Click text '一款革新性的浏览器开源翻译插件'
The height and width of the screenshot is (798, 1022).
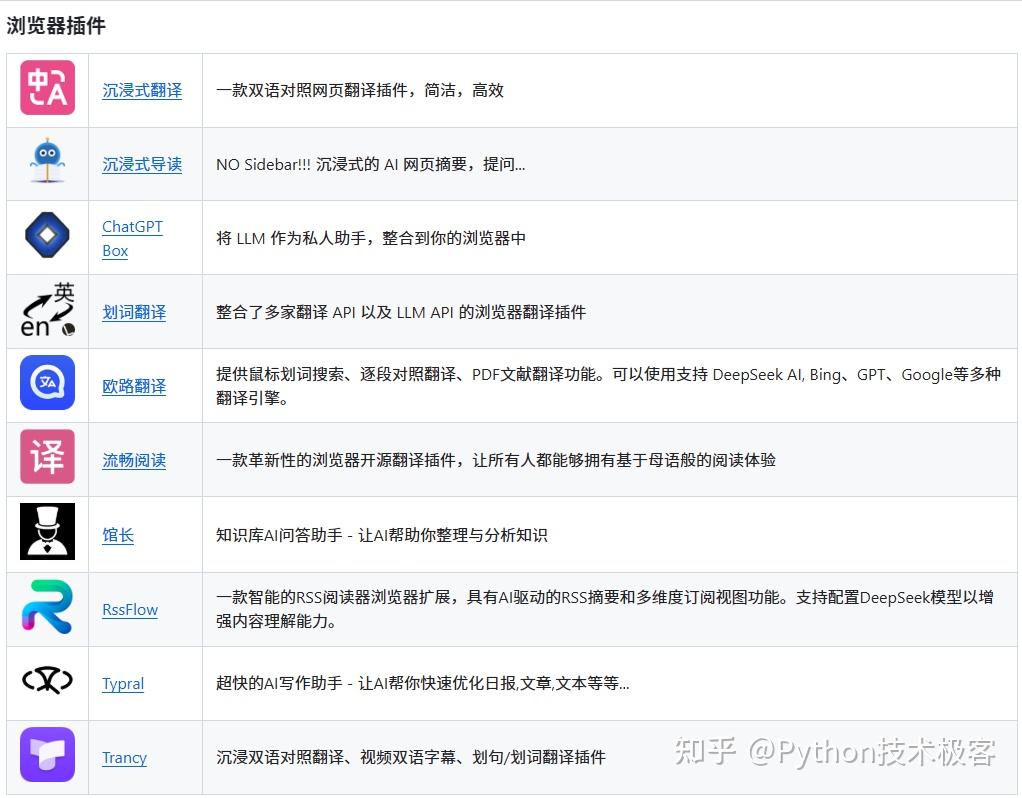(338, 460)
